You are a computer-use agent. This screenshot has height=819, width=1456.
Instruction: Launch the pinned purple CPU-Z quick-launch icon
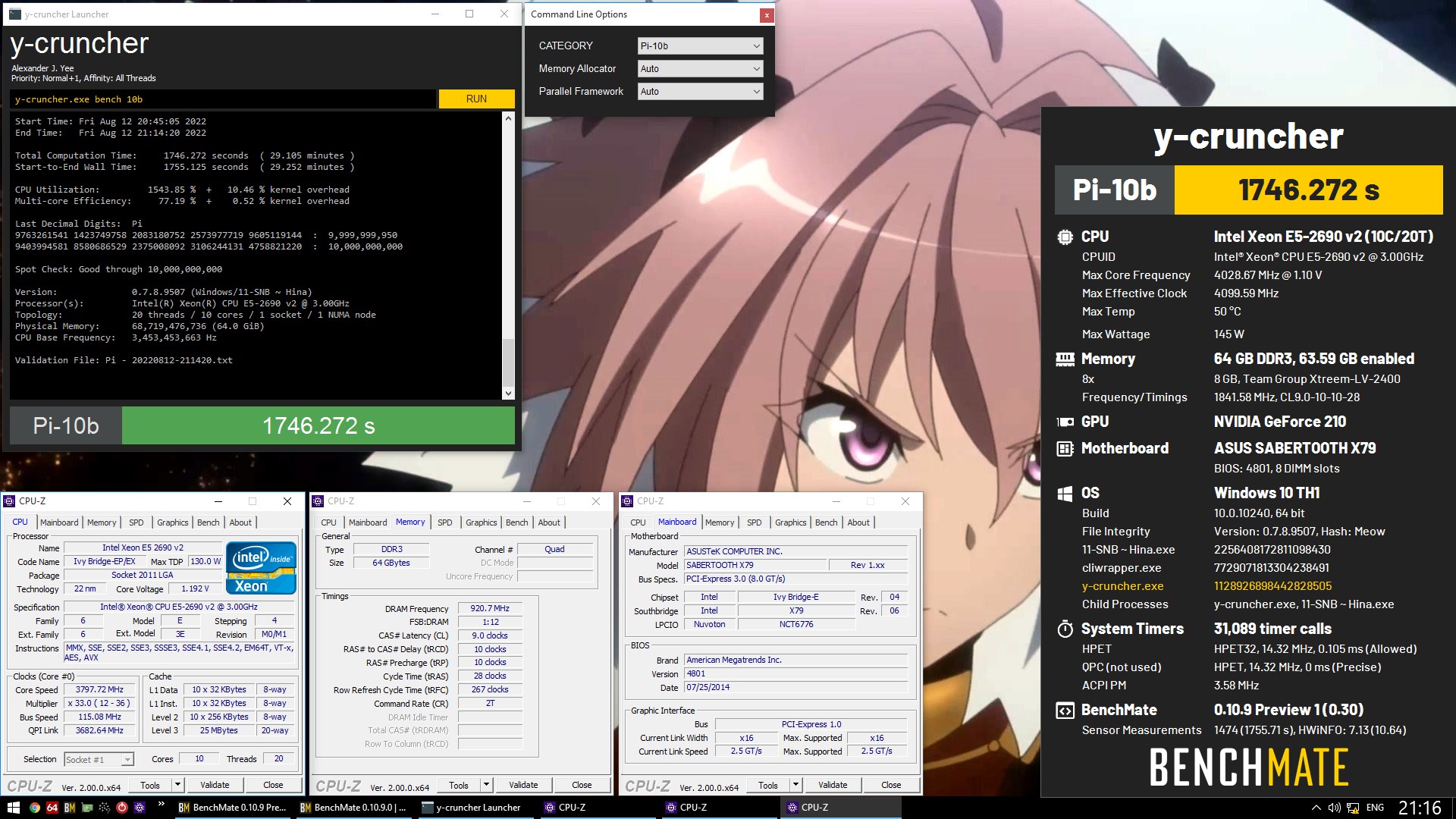click(140, 808)
